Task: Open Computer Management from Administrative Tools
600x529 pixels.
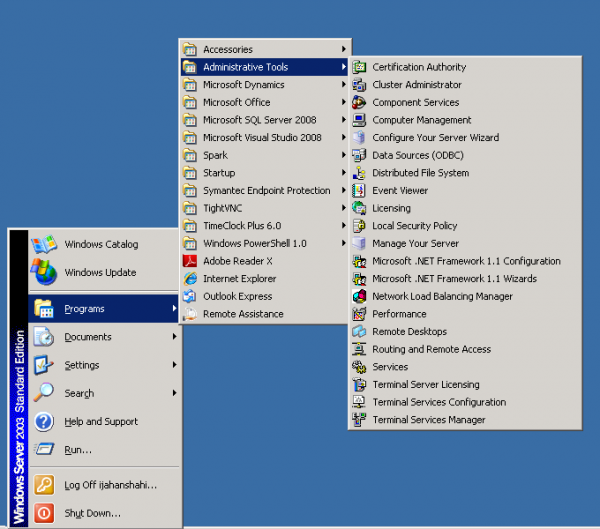Action: coord(422,120)
